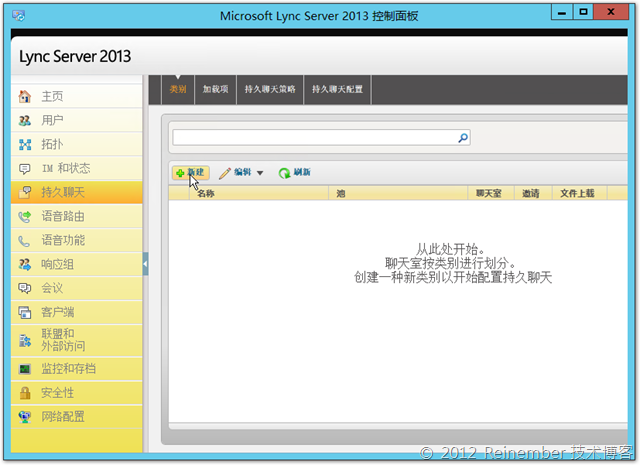Click the green plus icon on 新建
Image resolution: width=640 pixels, height=465 pixels.
pos(180,173)
